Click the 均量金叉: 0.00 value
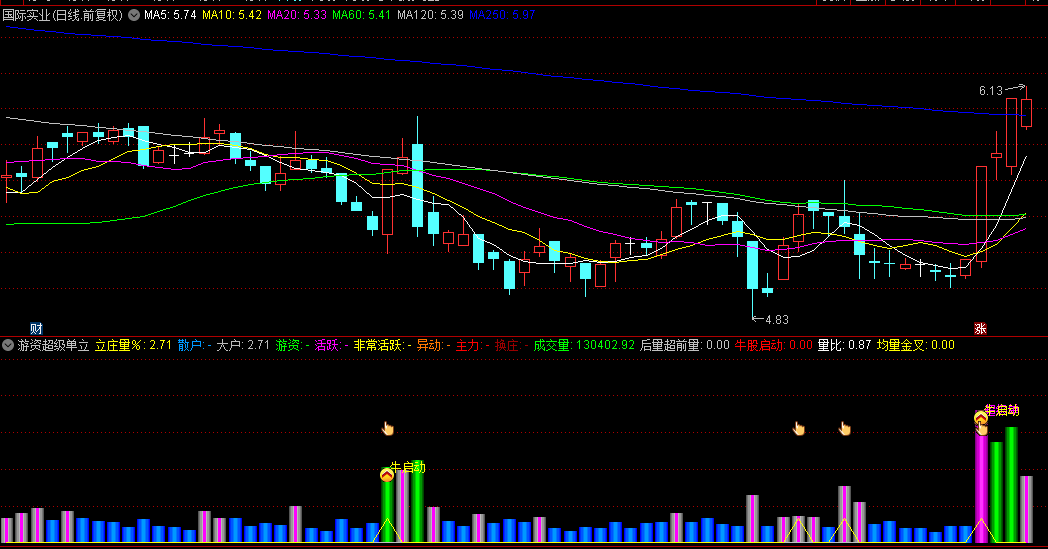Viewport: 1048px width, 549px height. pos(916,345)
